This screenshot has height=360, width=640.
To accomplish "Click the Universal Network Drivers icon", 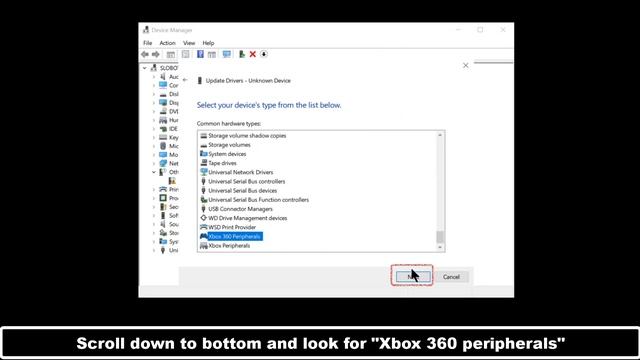I will [203, 172].
